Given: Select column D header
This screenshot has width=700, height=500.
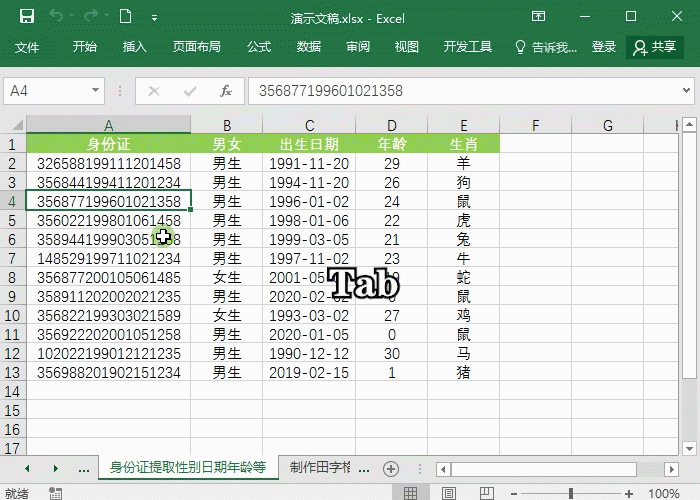Looking at the screenshot, I should [392, 125].
